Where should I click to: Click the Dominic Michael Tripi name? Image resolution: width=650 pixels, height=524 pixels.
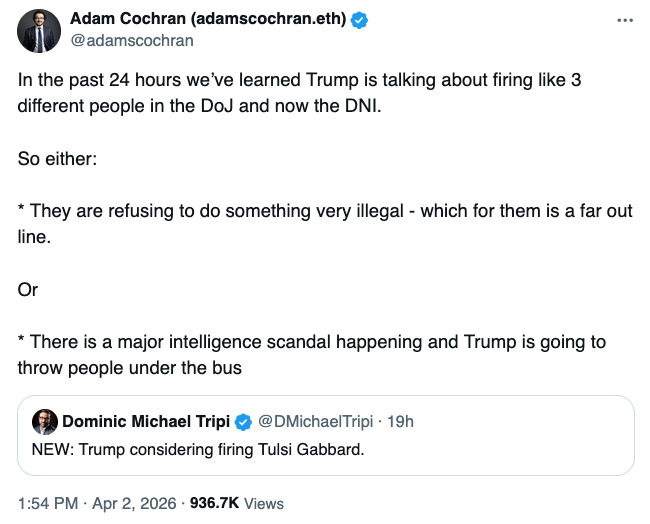click(x=146, y=421)
